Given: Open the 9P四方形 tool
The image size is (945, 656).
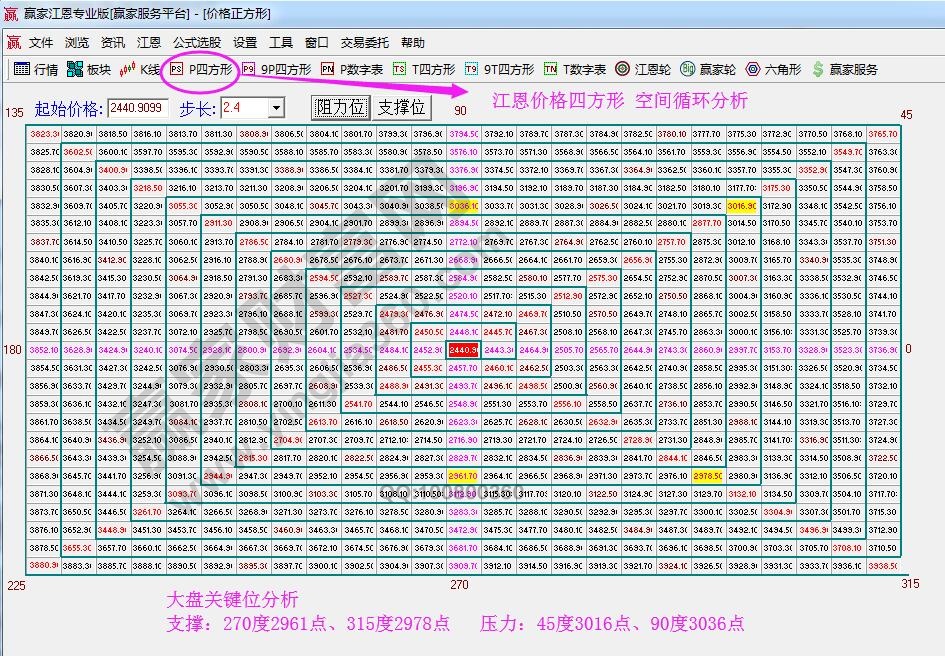Looking at the screenshot, I should [x=277, y=70].
